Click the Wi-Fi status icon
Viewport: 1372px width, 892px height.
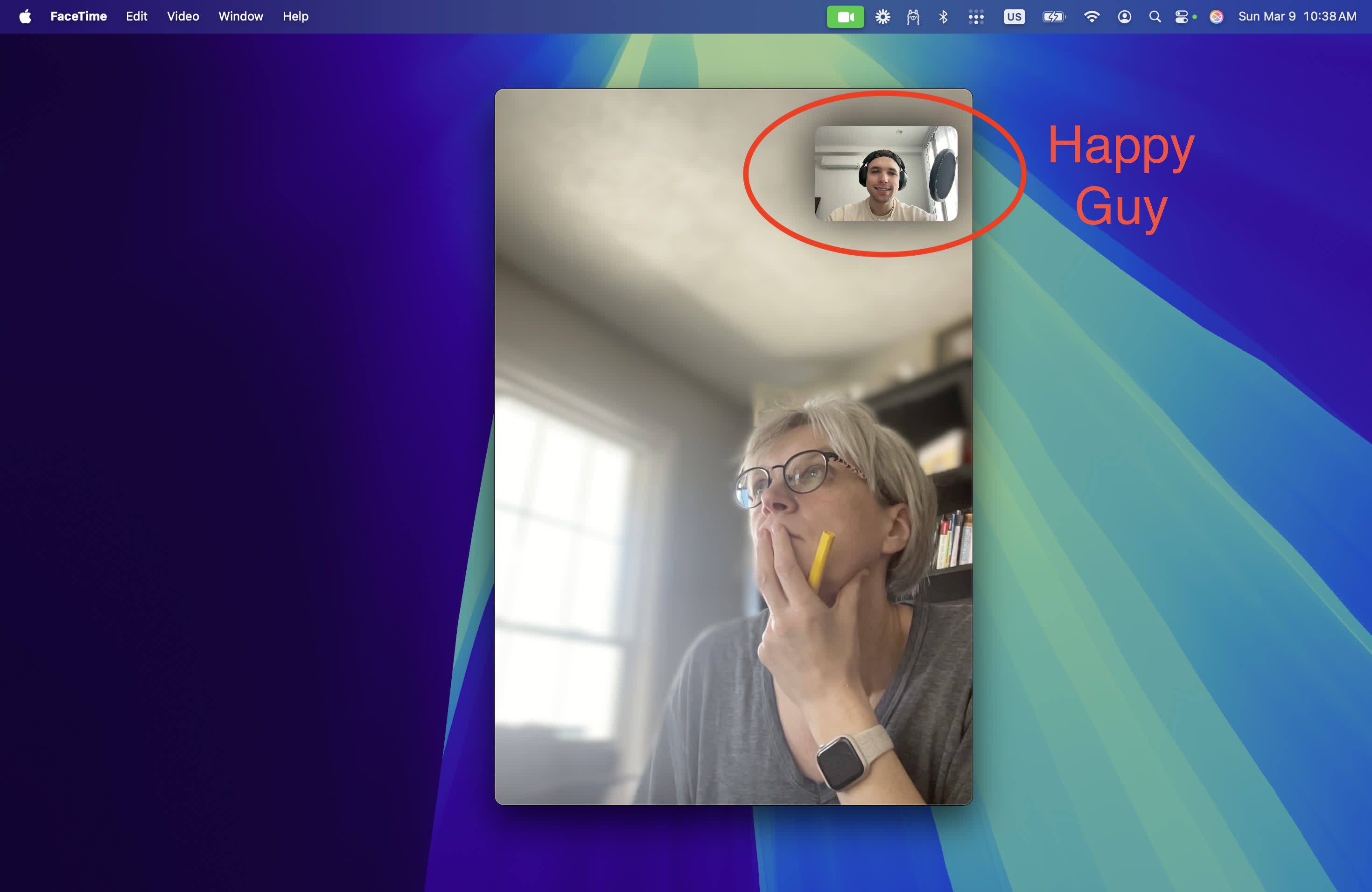click(x=1091, y=17)
